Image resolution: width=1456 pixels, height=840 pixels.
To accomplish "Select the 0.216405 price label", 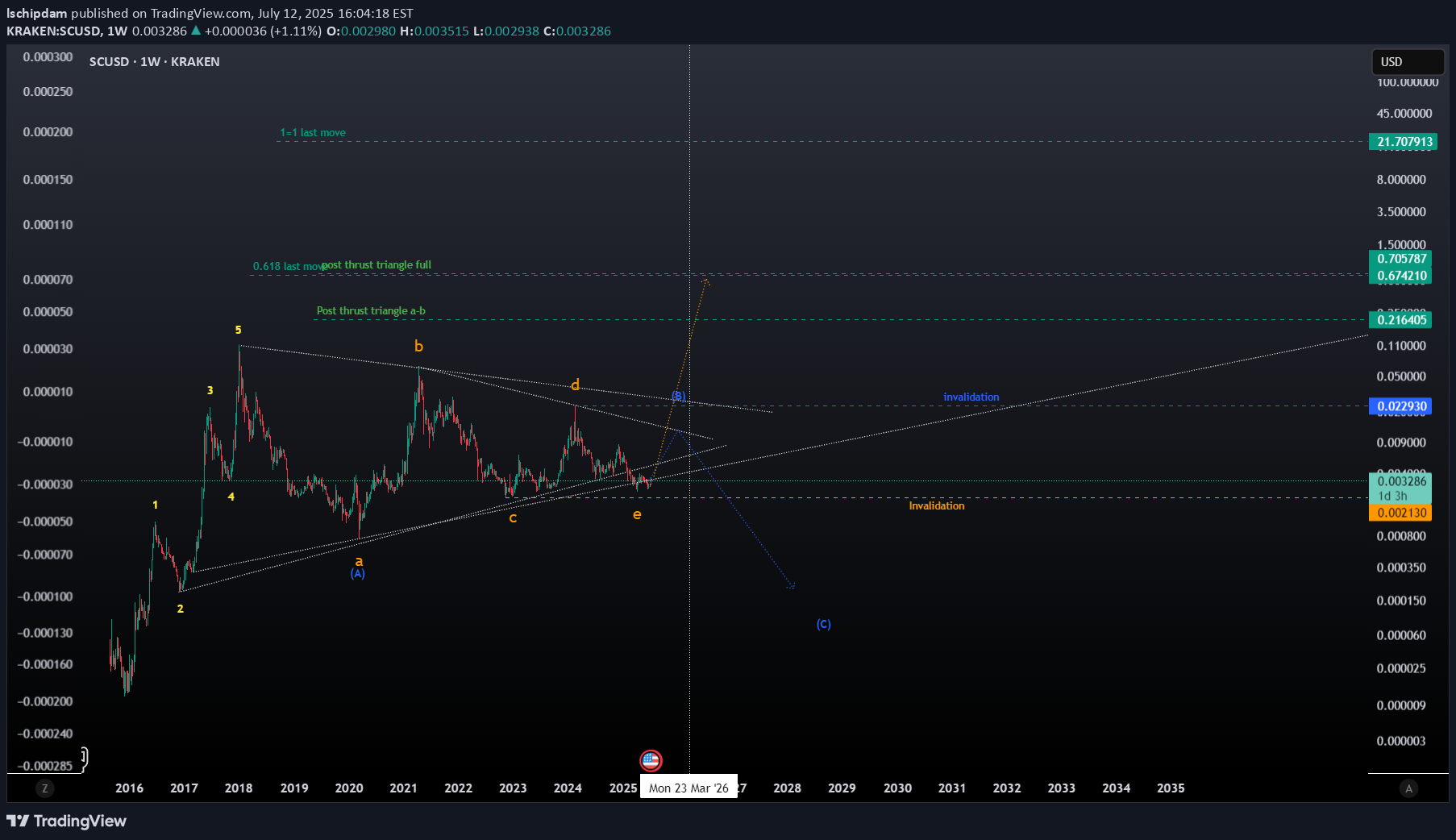I will [x=1401, y=320].
